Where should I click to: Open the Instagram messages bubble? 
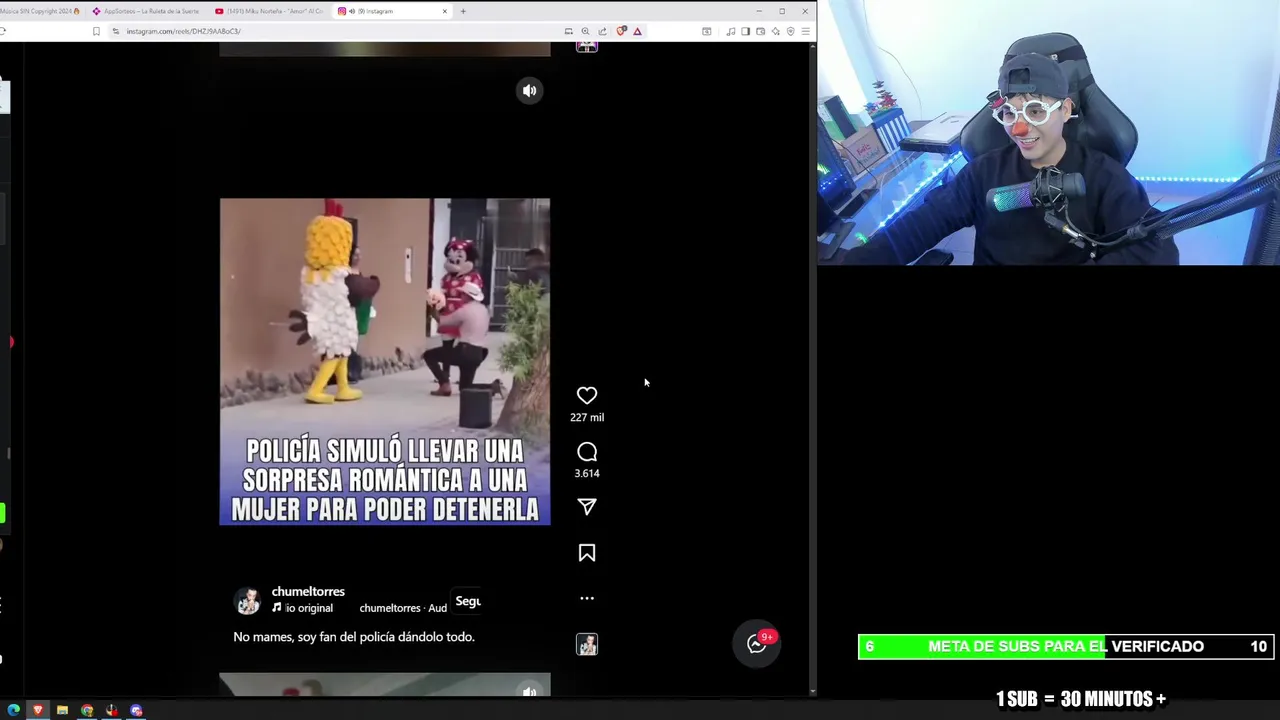pyautogui.click(x=757, y=645)
